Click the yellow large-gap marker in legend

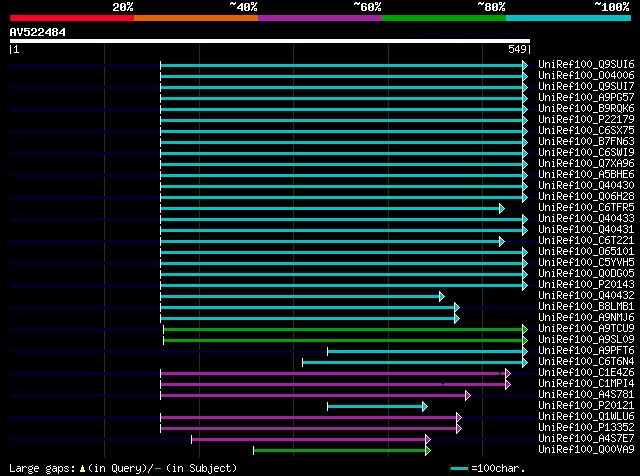click(82, 469)
